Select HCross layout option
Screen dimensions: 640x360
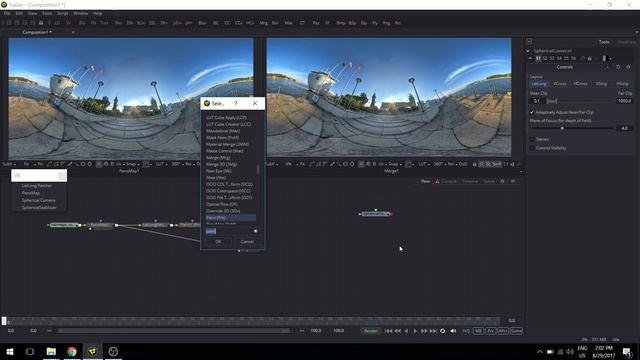pos(580,84)
